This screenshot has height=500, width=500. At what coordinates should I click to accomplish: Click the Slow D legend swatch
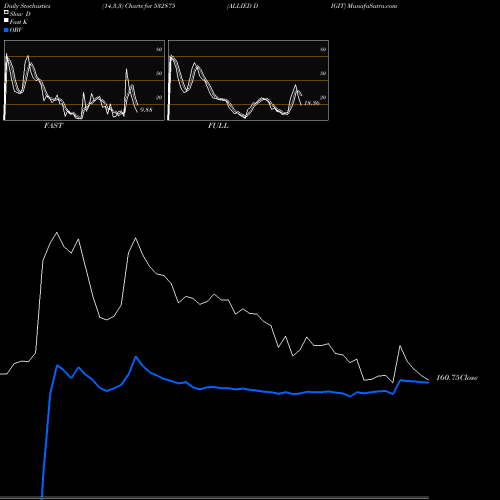click(x=6, y=12)
